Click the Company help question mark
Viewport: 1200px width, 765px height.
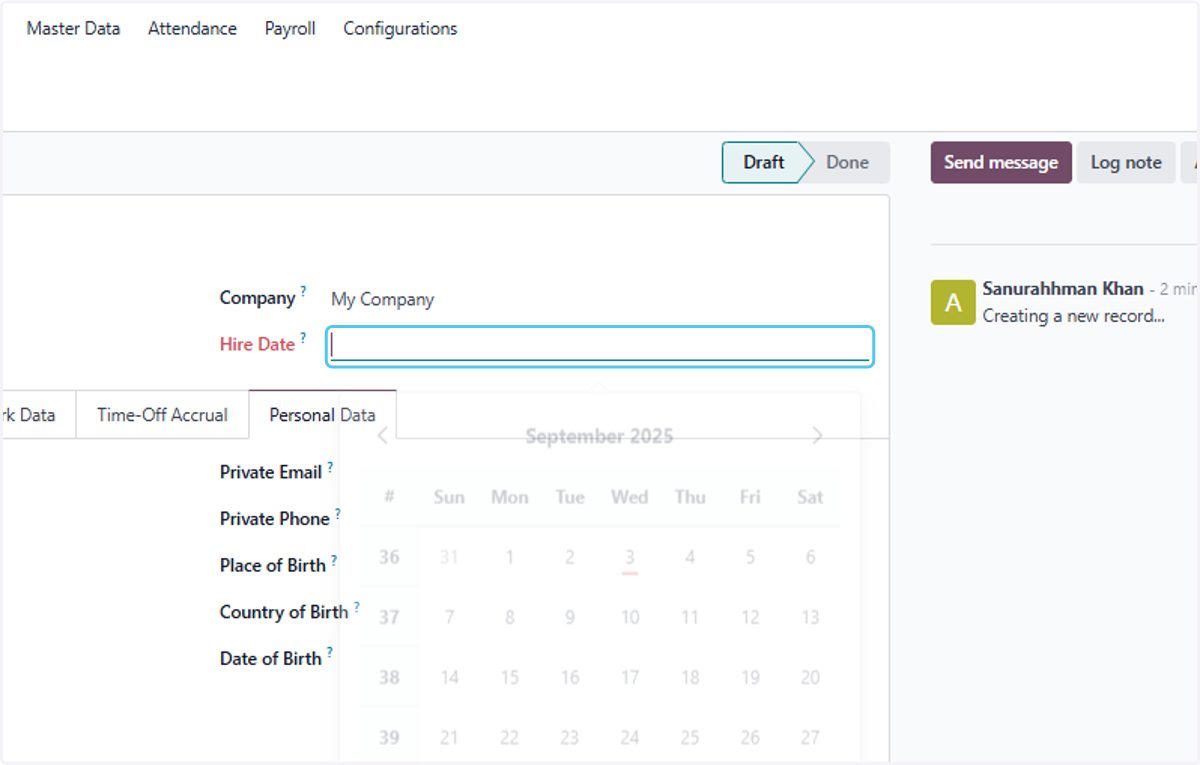303,291
